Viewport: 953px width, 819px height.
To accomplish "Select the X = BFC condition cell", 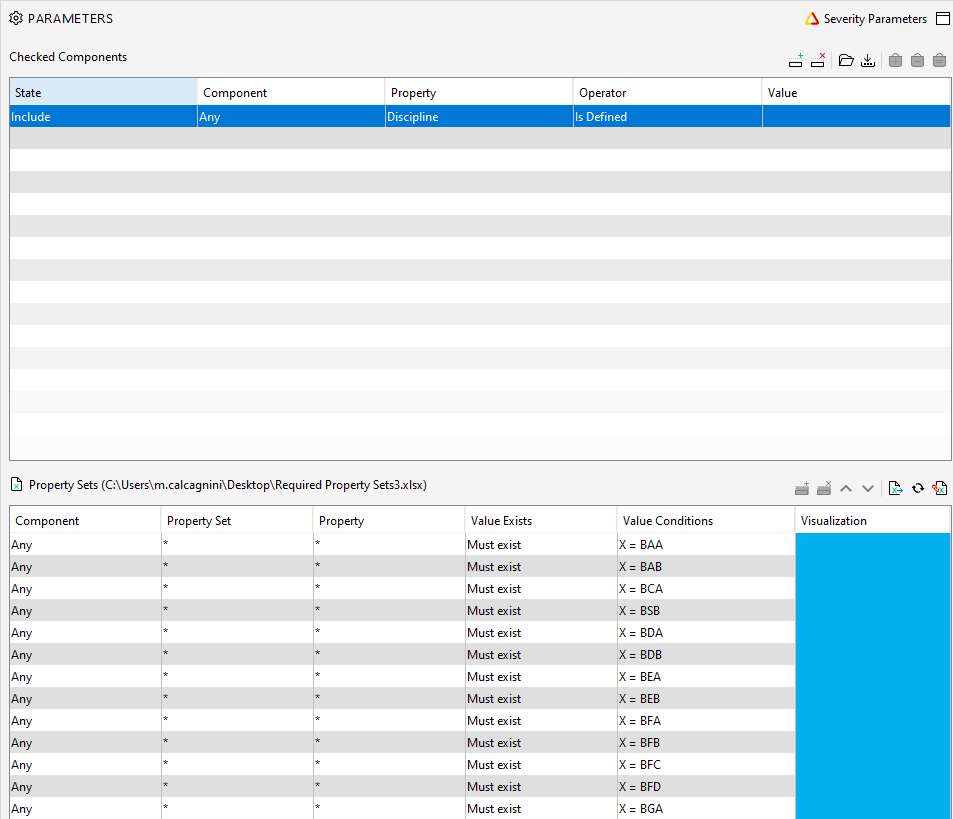I will coord(706,764).
